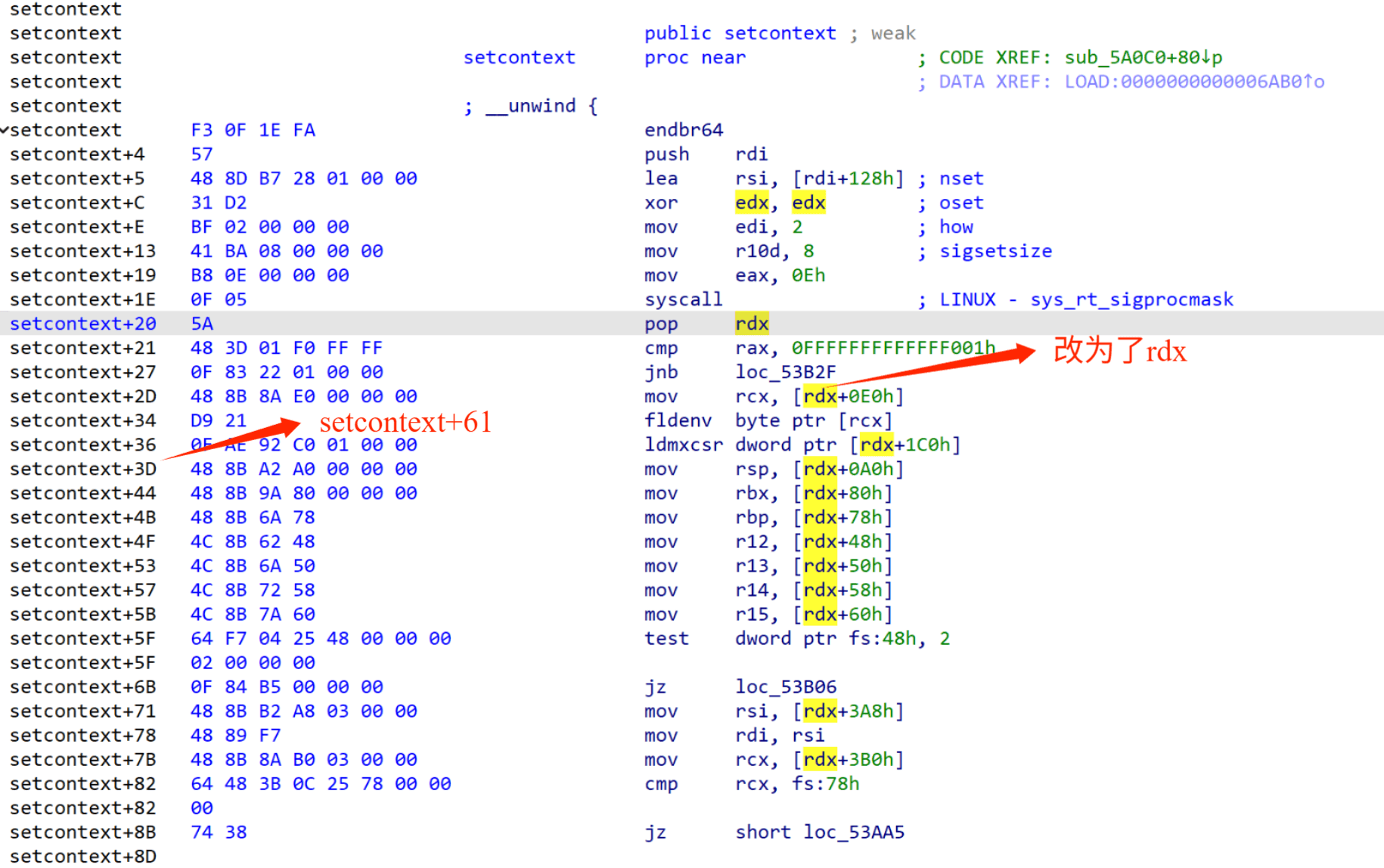Select the r12 register operand
Screen dimensions: 1384x868
[752, 541]
